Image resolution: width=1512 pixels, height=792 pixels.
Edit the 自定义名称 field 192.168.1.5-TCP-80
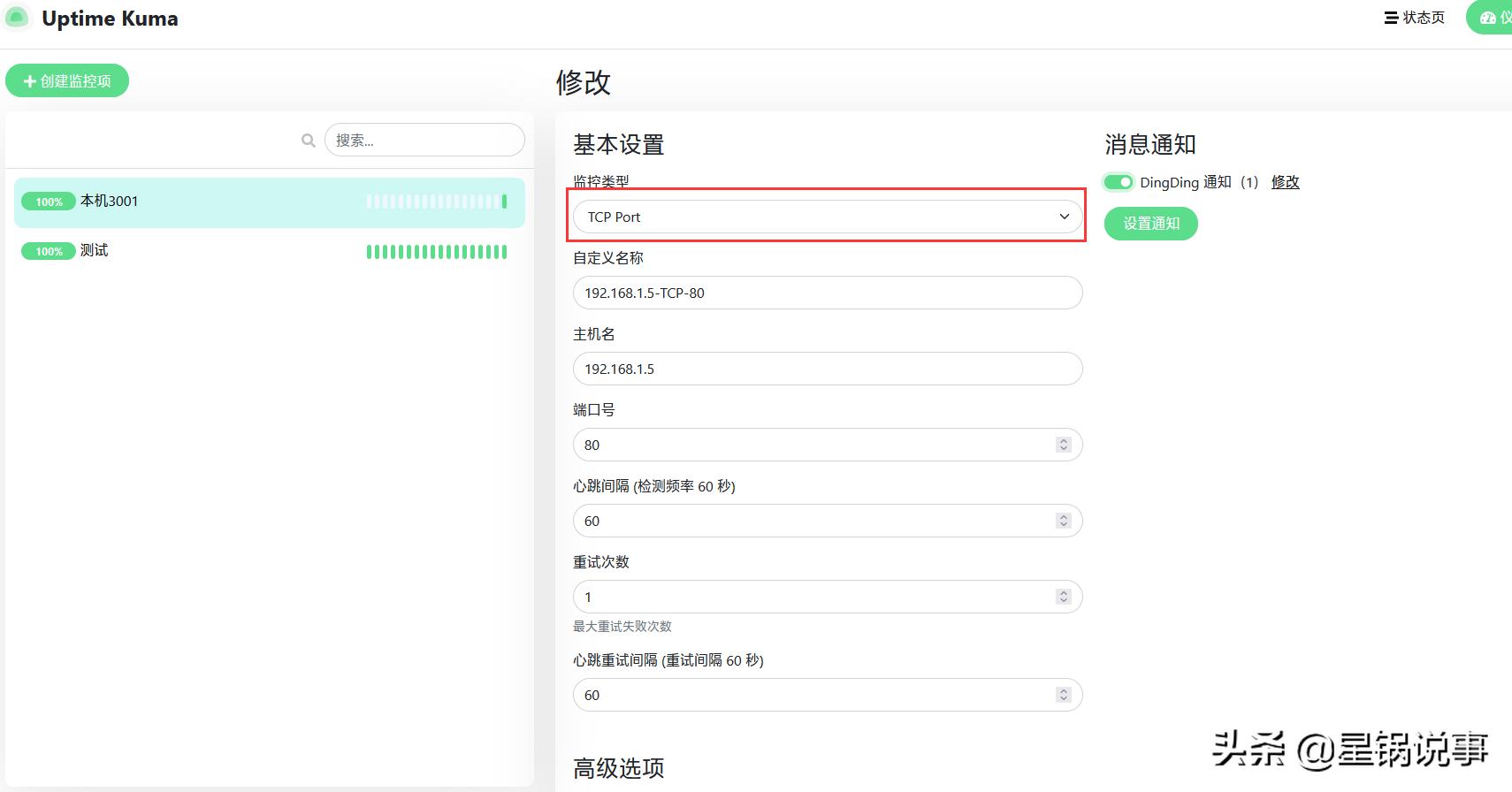pyautogui.click(x=828, y=293)
